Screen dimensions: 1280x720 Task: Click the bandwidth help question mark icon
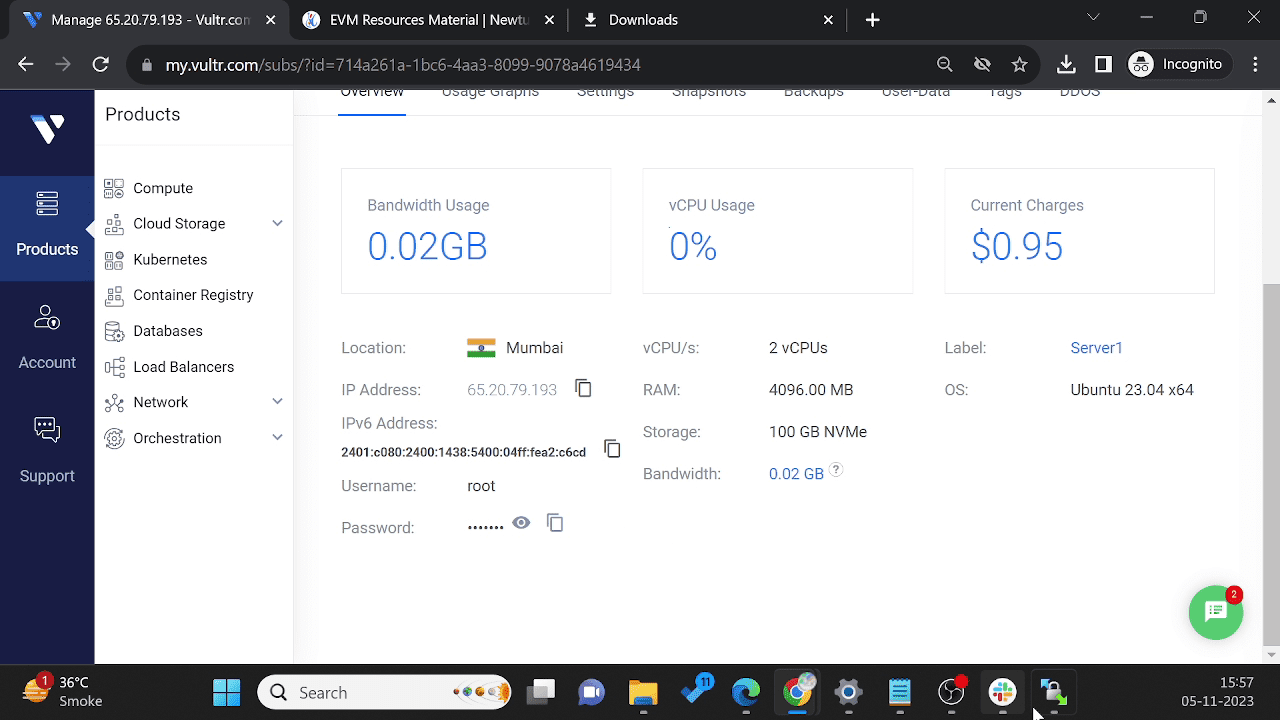(x=836, y=470)
